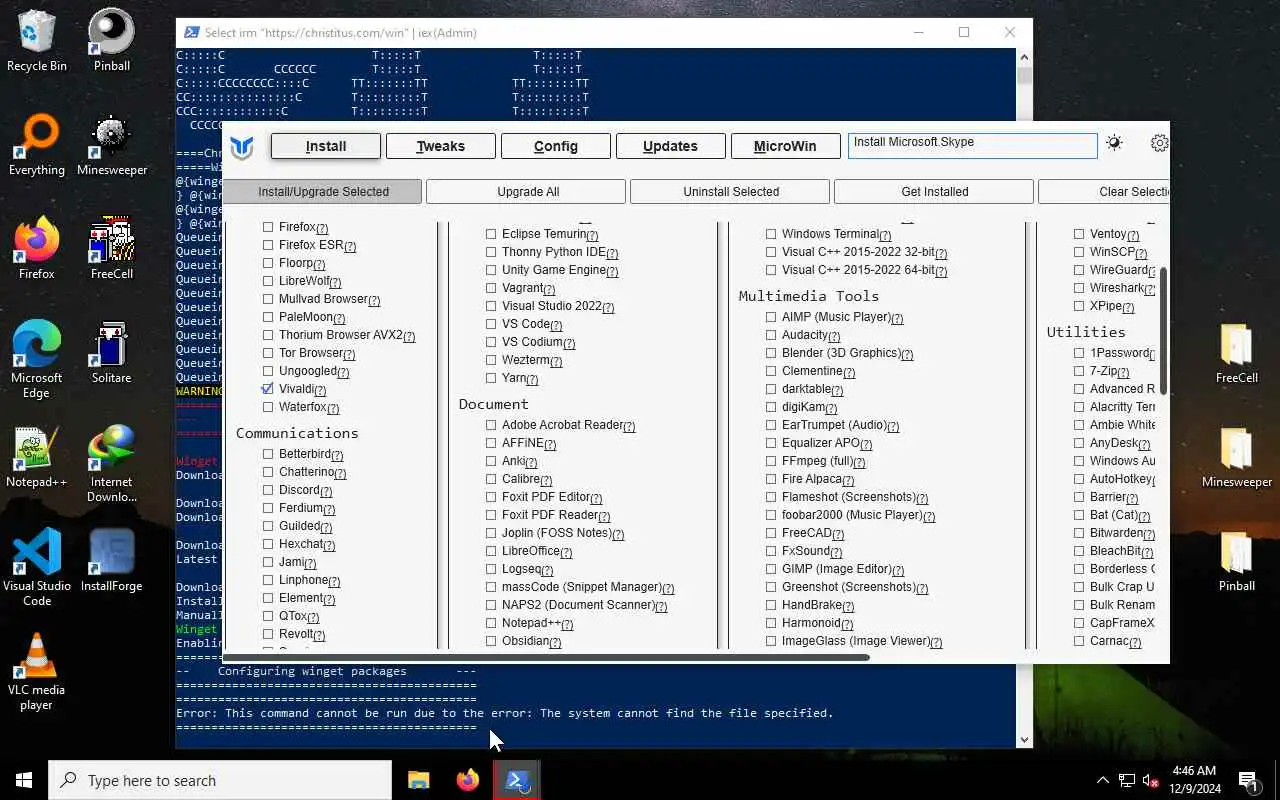Select the FreeCell folder on the right side
The height and width of the screenshot is (800, 1280).
(1236, 353)
